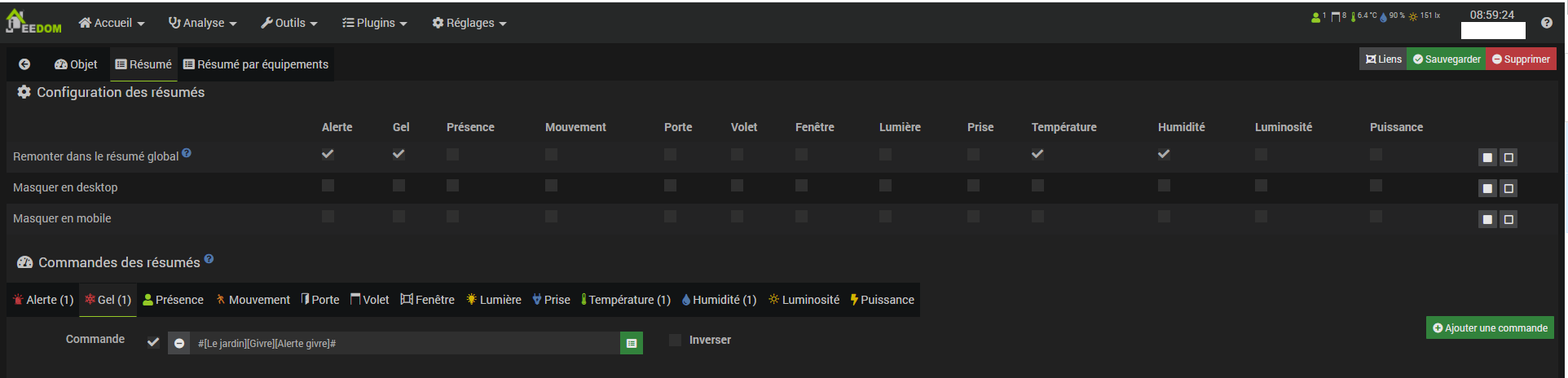Click the presence summary icon in header
The height and width of the screenshot is (378, 1568).
click(1318, 16)
